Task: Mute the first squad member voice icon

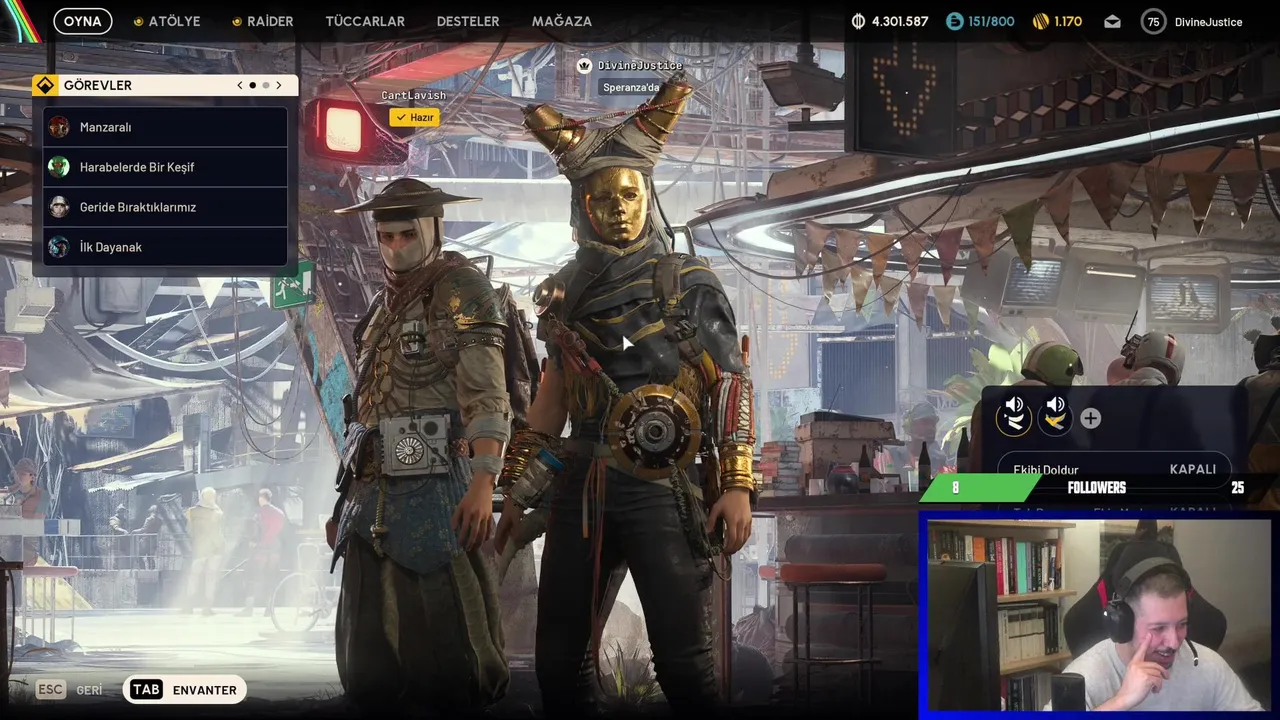Action: 1014,405
